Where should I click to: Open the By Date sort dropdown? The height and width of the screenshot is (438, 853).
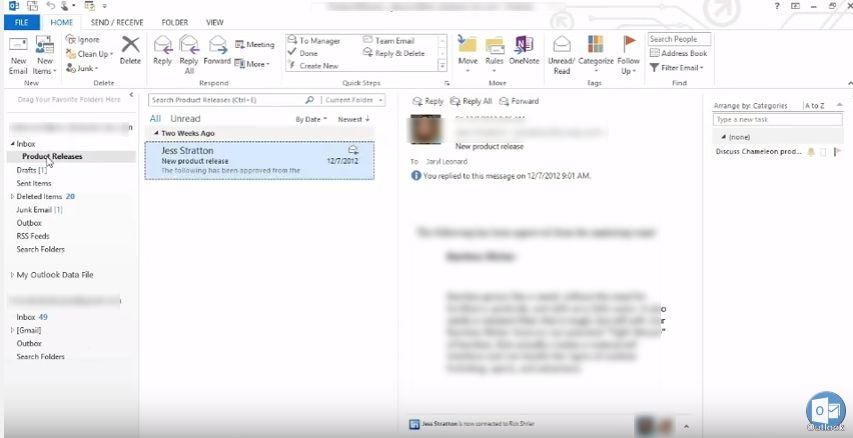pyautogui.click(x=311, y=119)
